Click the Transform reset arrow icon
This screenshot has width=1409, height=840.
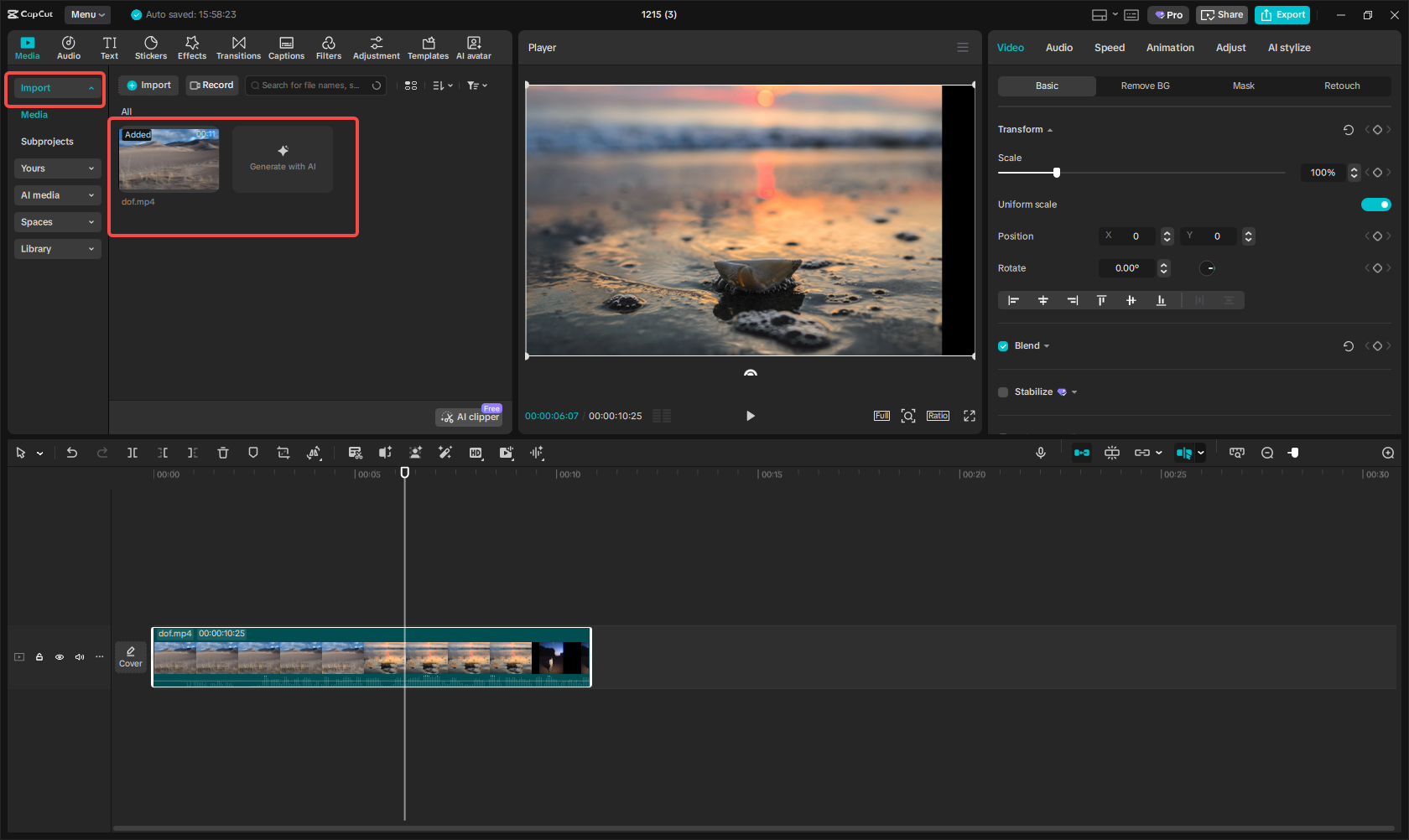(1349, 130)
